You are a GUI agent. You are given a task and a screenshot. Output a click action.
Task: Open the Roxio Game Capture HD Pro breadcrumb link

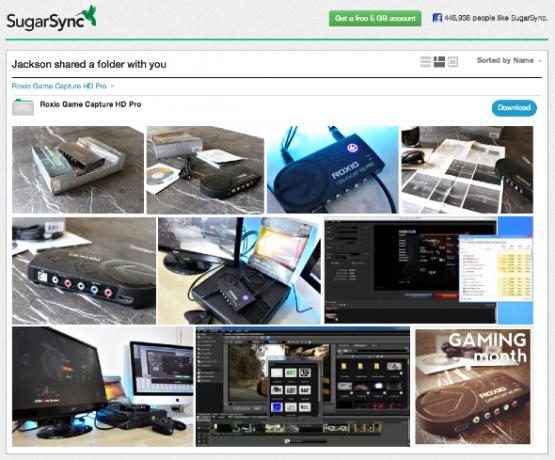click(x=59, y=86)
